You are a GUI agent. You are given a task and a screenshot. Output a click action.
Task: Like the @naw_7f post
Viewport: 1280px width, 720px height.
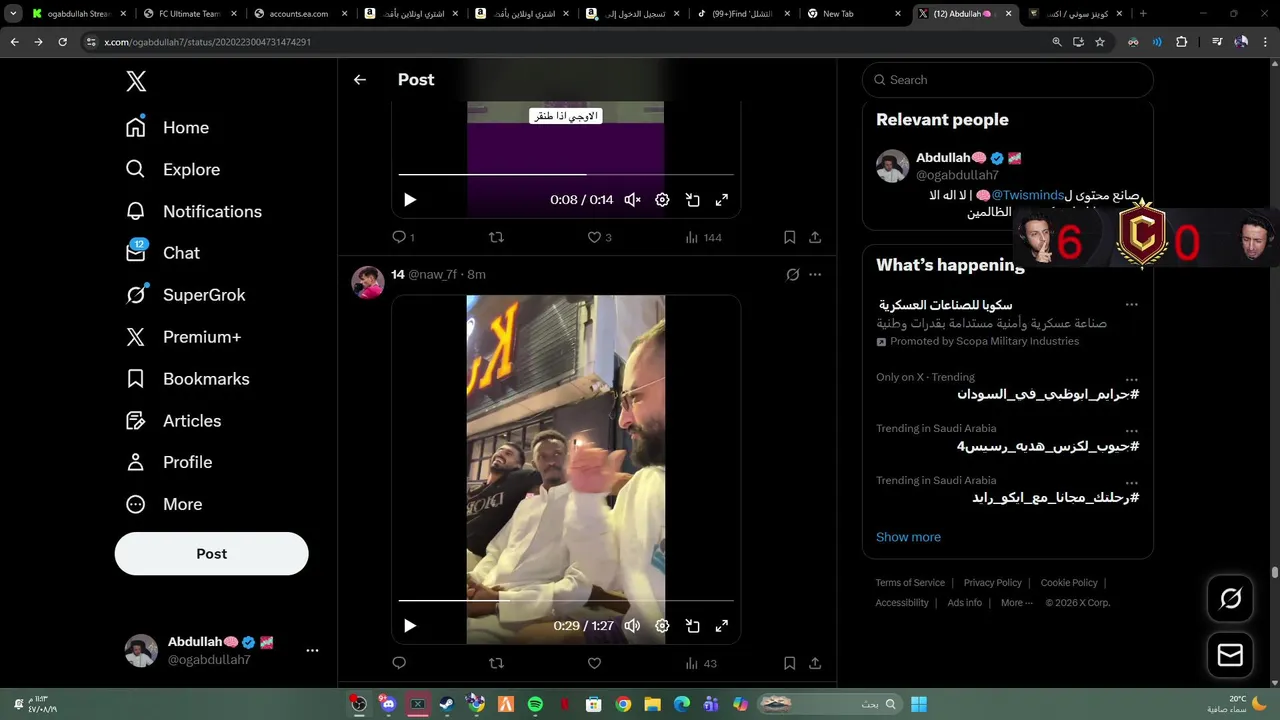point(594,663)
